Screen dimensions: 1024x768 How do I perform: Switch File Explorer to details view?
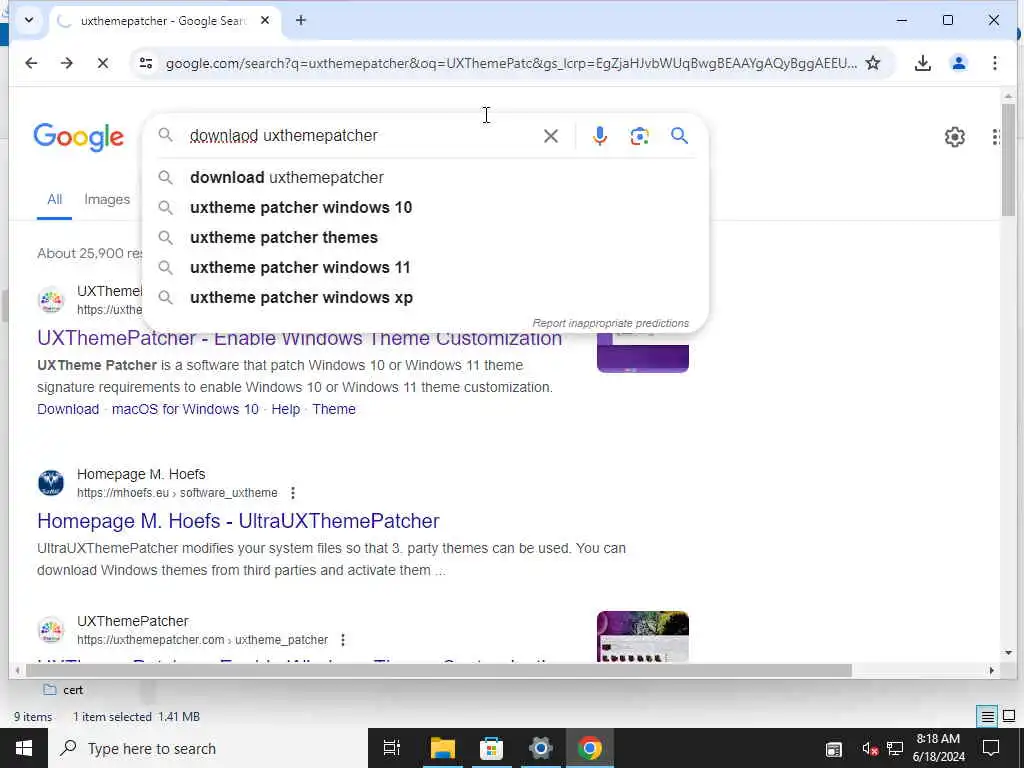[x=987, y=717]
